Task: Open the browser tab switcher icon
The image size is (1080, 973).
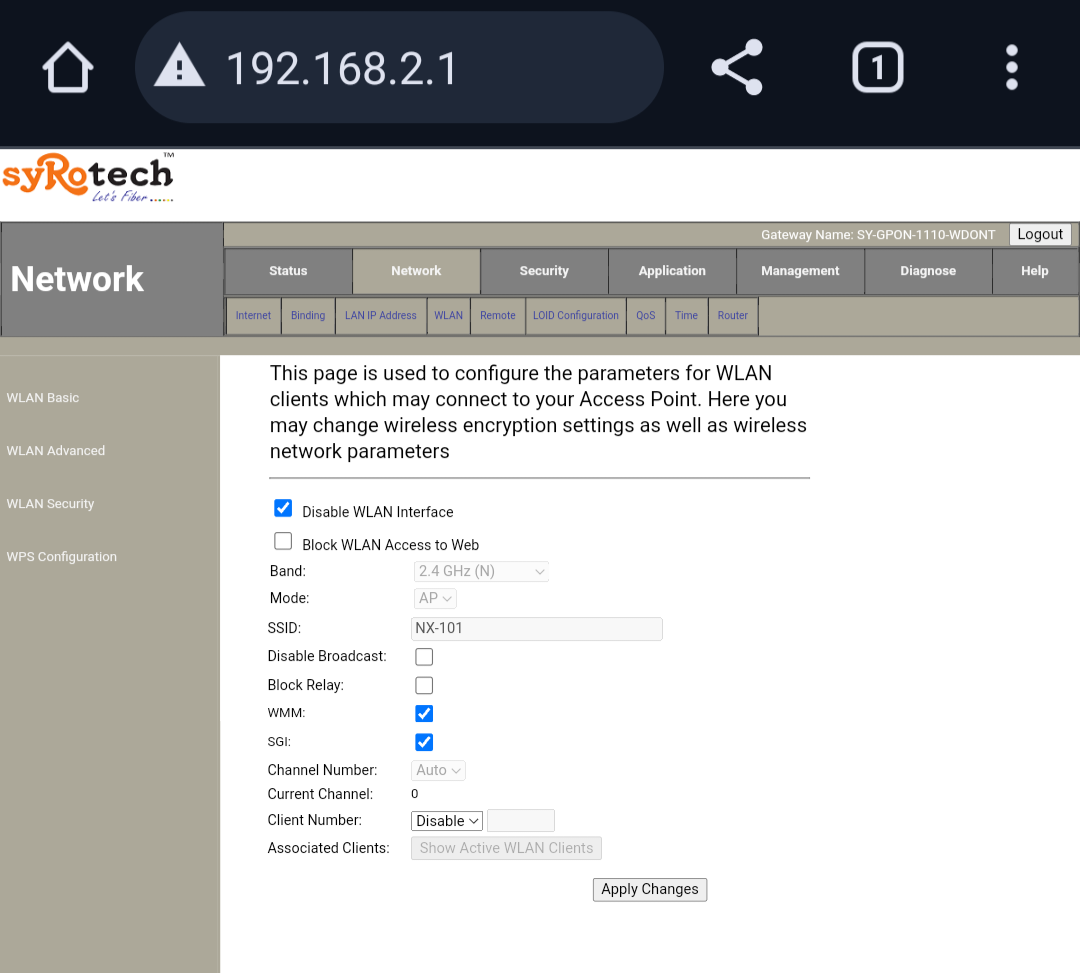Action: point(877,68)
